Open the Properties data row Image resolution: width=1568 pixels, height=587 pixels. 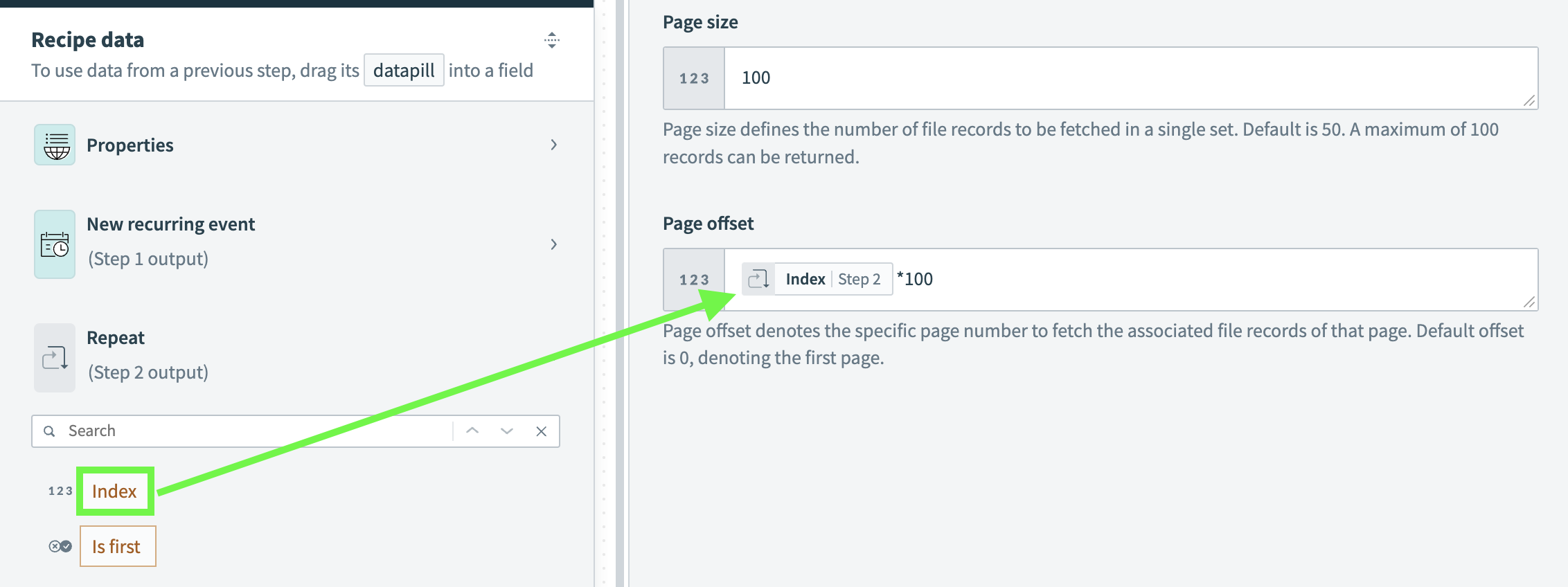pyautogui.click(x=296, y=145)
